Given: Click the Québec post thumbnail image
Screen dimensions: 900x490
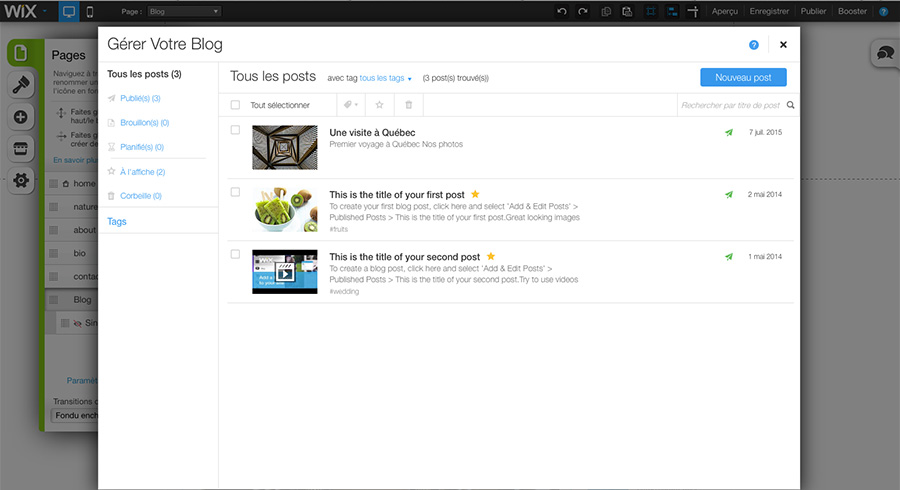Looking at the screenshot, I should pos(285,147).
